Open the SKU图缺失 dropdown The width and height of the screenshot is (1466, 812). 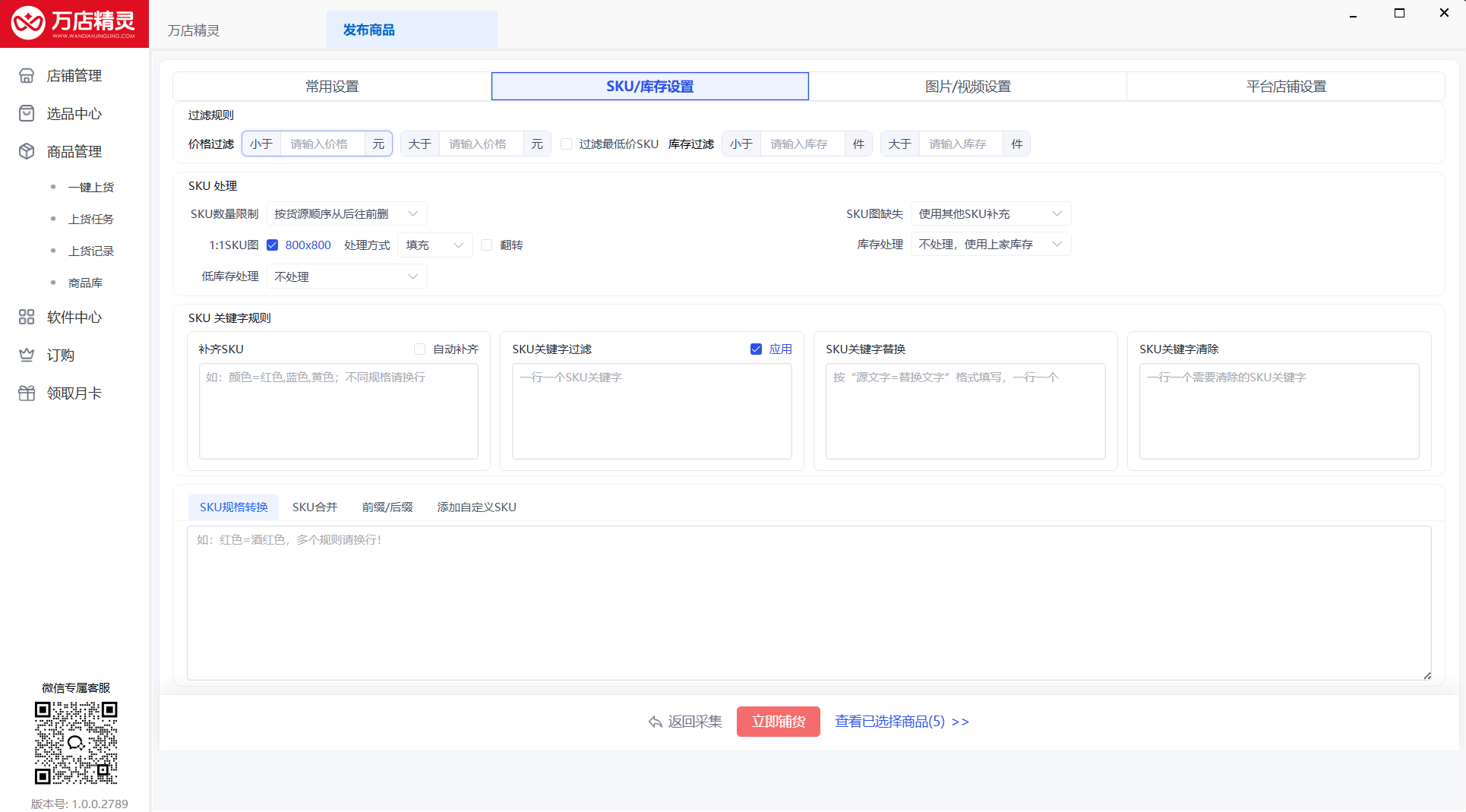click(990, 214)
